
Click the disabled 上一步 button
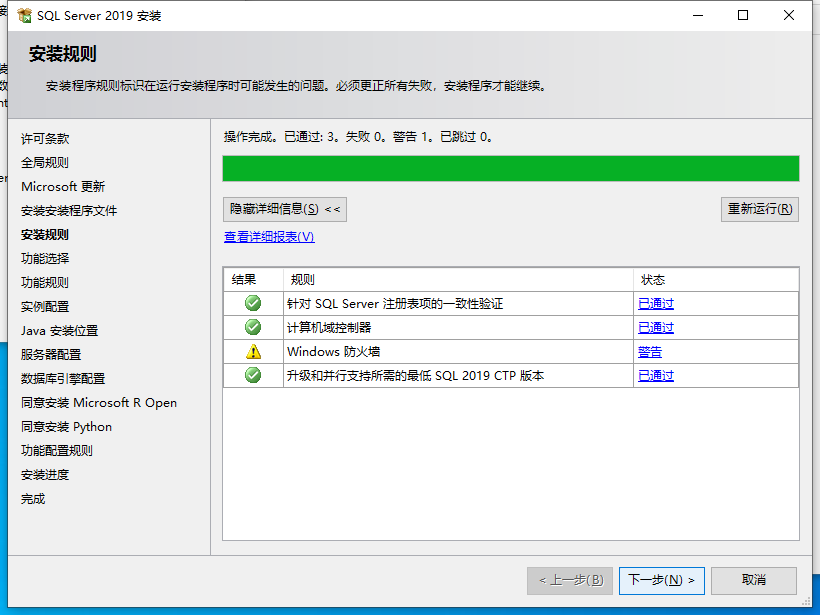click(x=570, y=580)
